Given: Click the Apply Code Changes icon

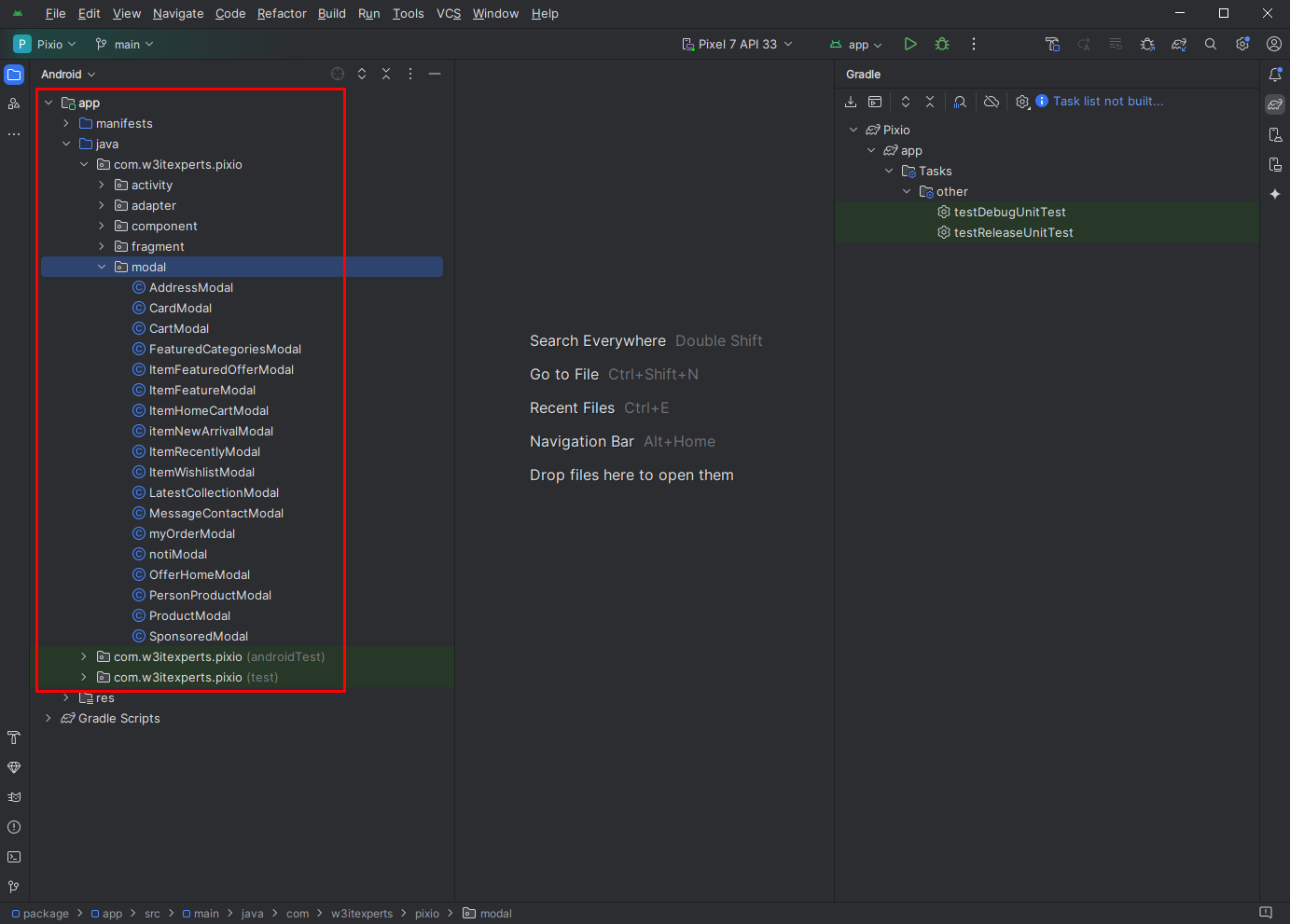Looking at the screenshot, I should 1116,44.
